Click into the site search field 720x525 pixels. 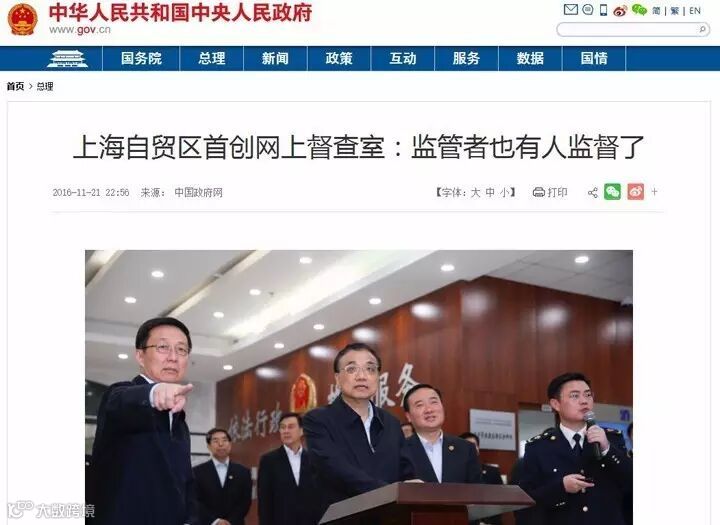click(627, 30)
